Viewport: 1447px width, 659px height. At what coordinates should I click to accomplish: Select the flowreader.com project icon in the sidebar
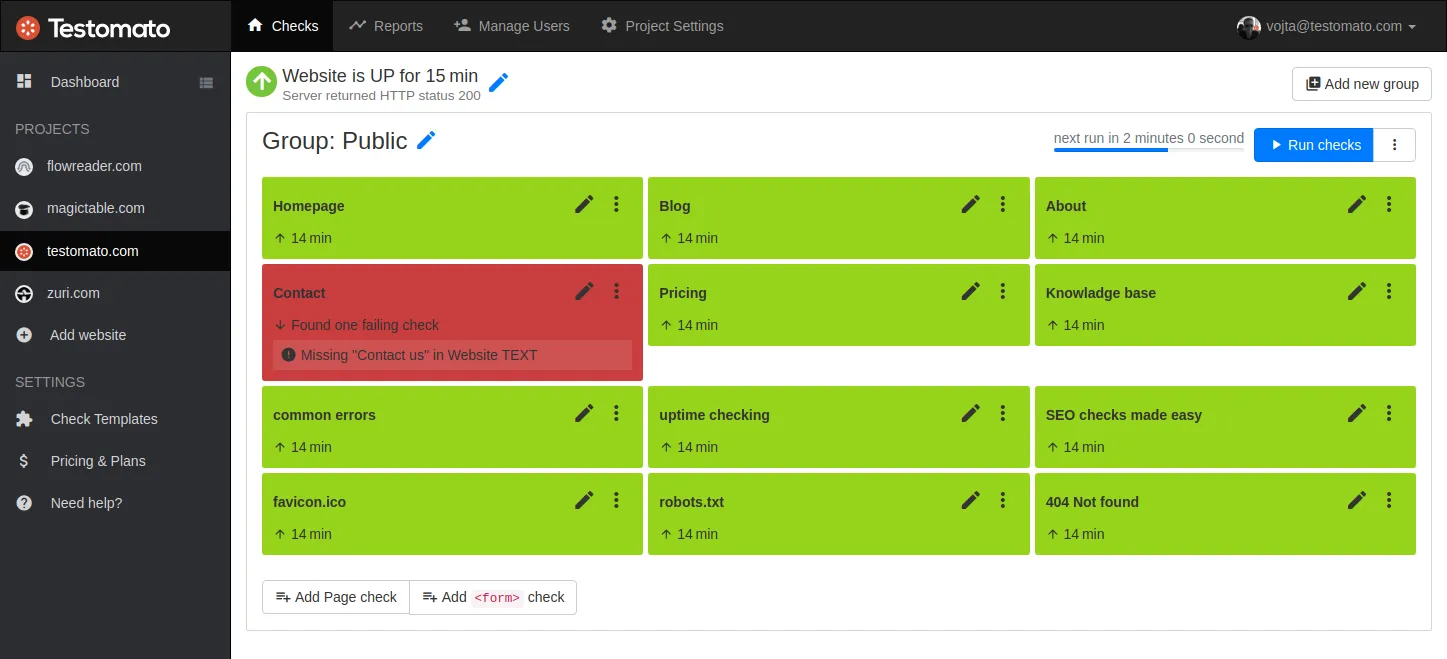point(23,166)
